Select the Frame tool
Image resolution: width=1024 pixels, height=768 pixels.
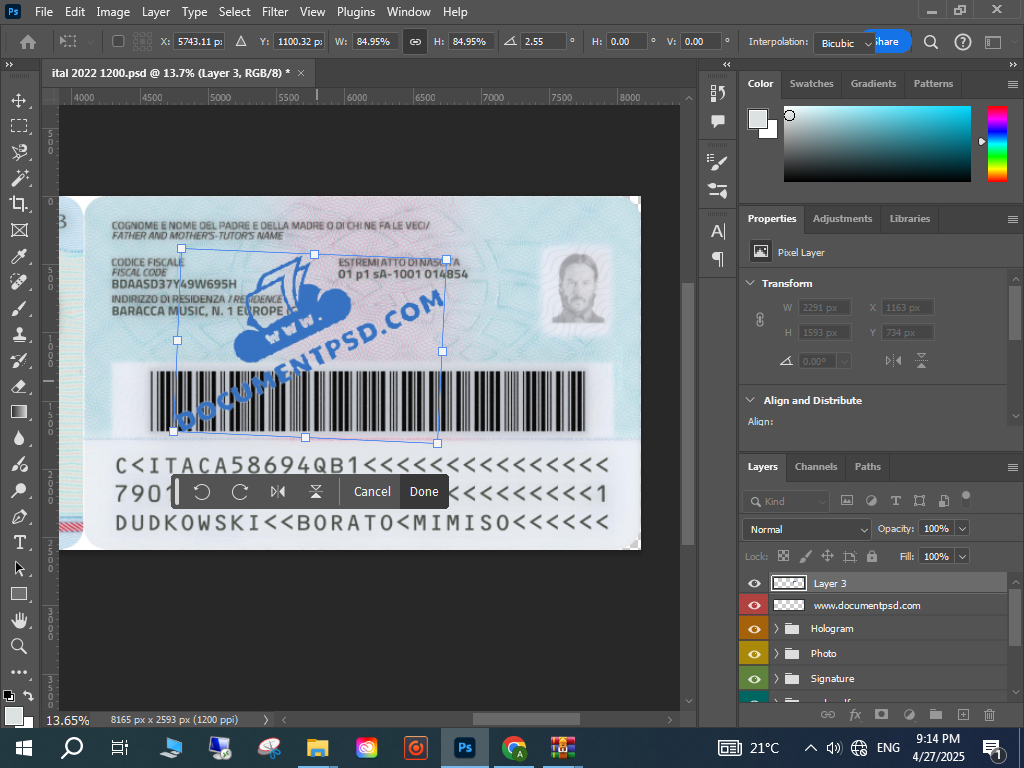[19, 230]
